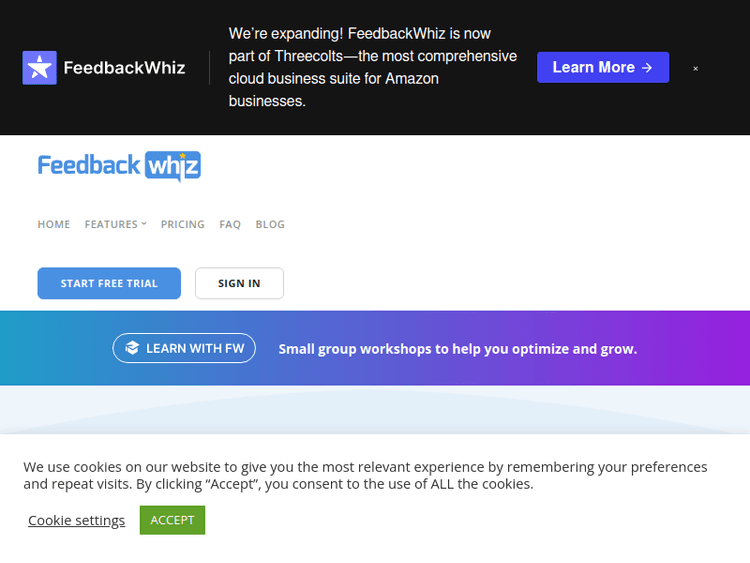
Task: Close the Threecolts announcement banner
Action: click(x=695, y=68)
